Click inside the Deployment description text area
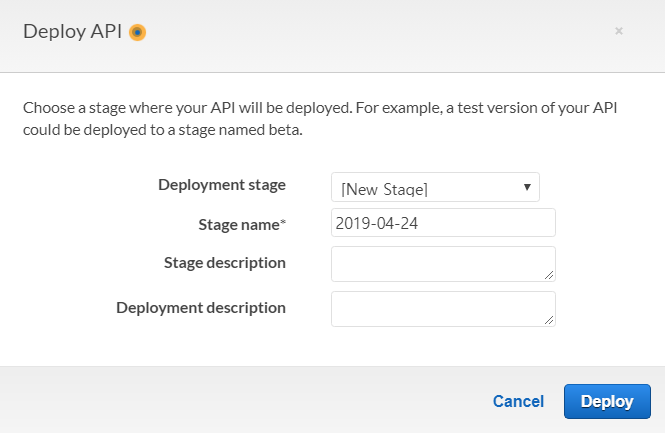Image resolution: width=665 pixels, height=433 pixels. pos(441,308)
